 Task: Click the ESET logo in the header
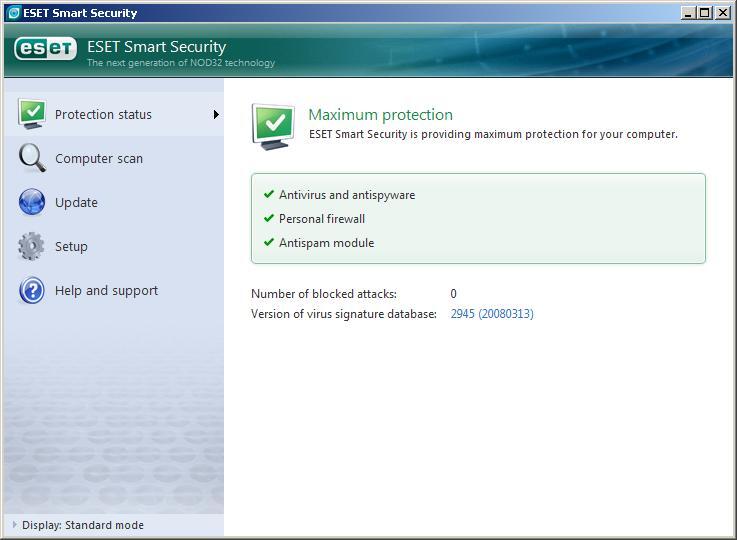coord(45,48)
